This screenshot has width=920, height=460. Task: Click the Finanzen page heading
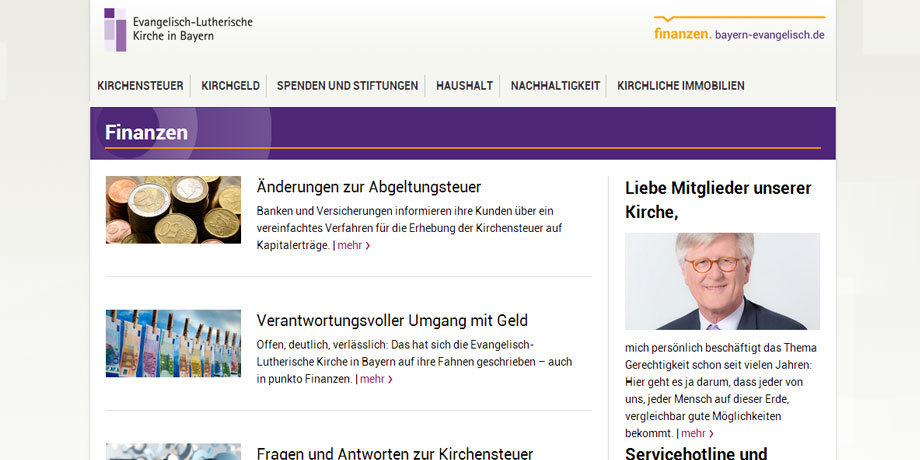point(147,133)
